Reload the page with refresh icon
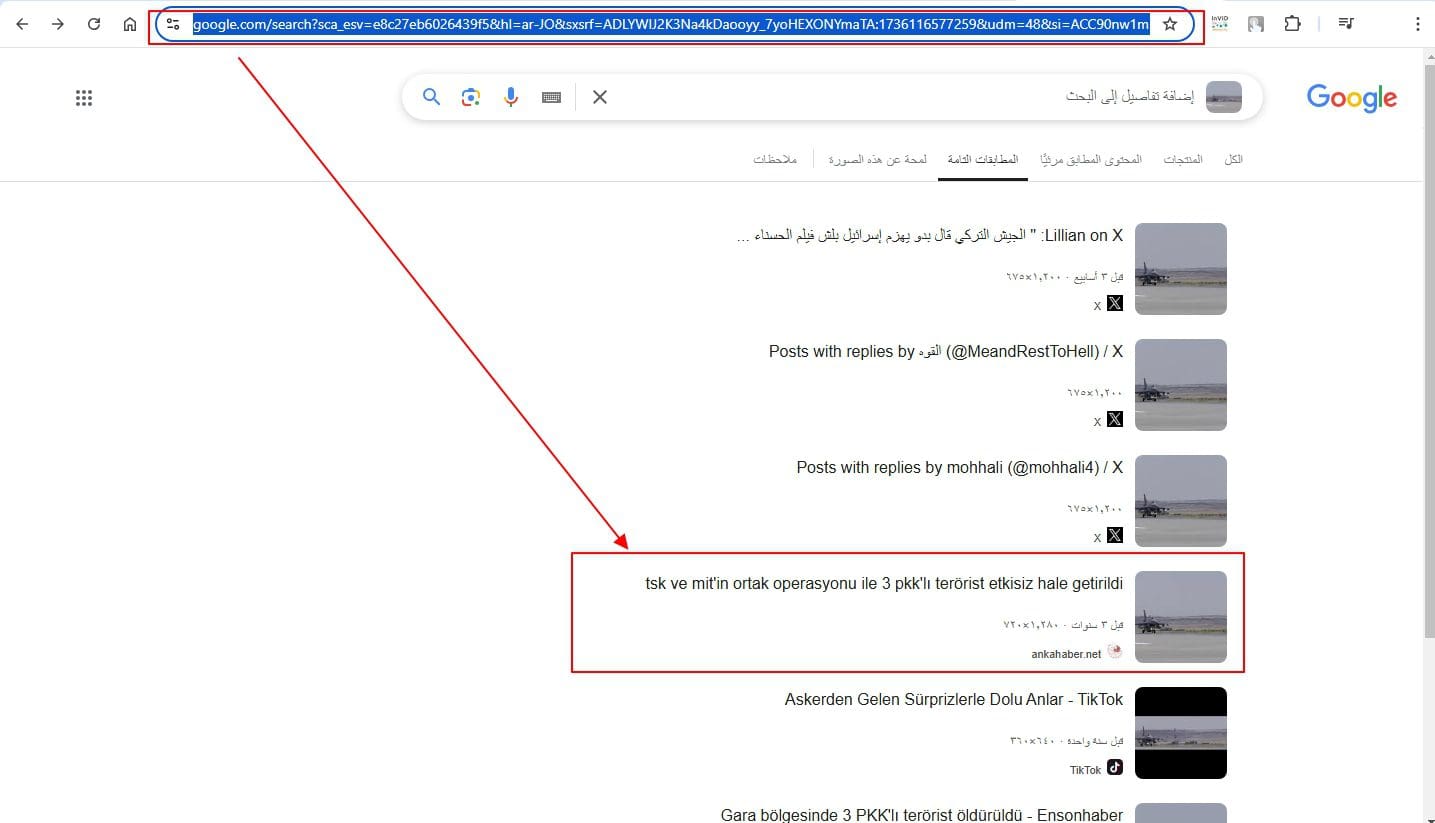This screenshot has height=823, width=1435. [94, 24]
